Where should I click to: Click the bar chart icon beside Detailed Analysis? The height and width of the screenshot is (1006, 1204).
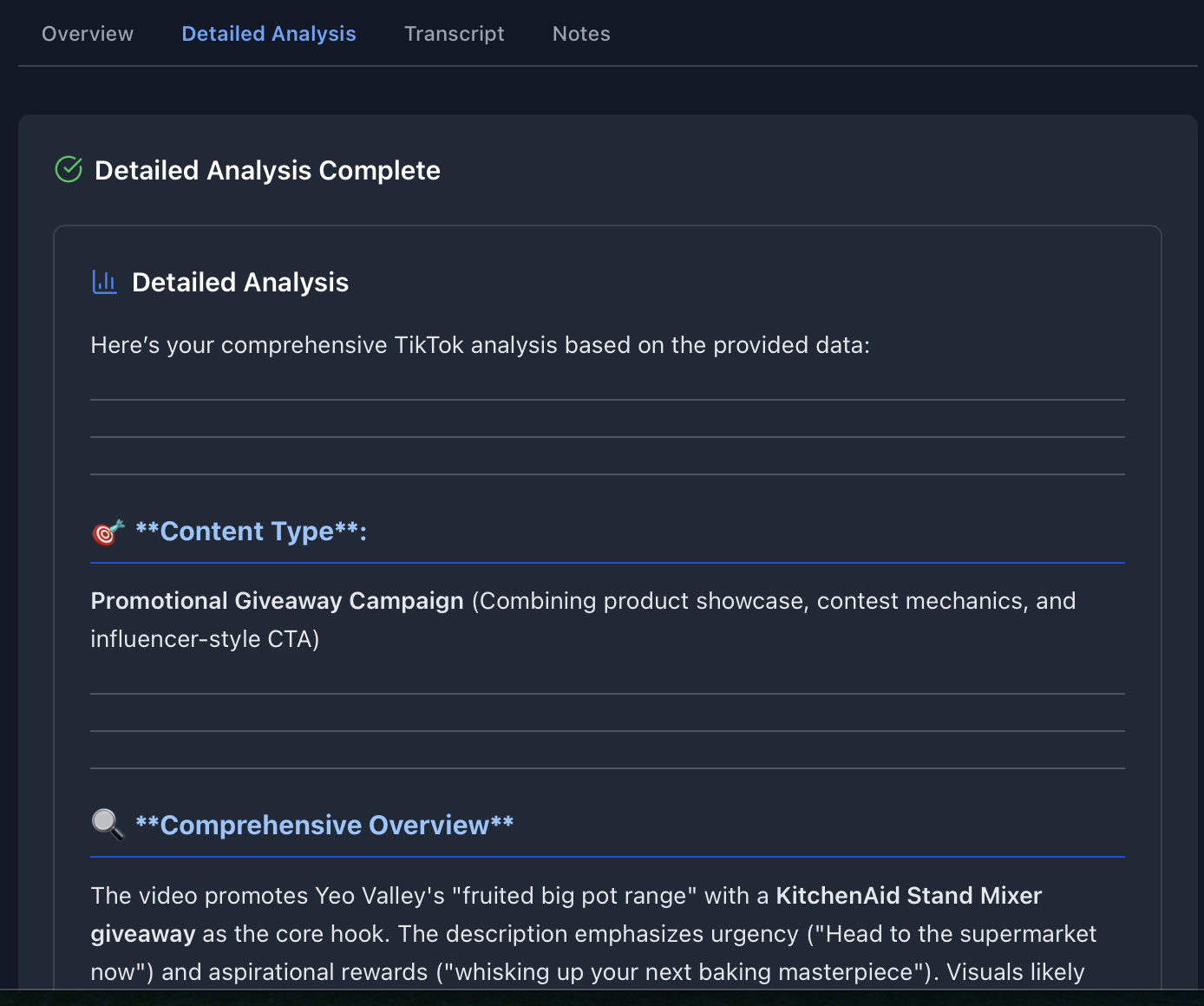(x=105, y=282)
